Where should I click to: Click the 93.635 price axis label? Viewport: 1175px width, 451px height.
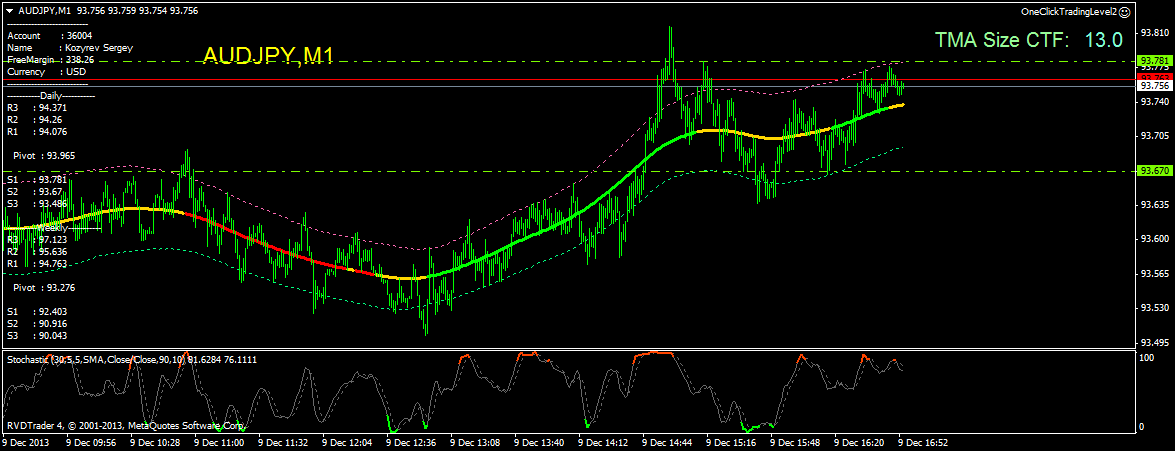1154,205
